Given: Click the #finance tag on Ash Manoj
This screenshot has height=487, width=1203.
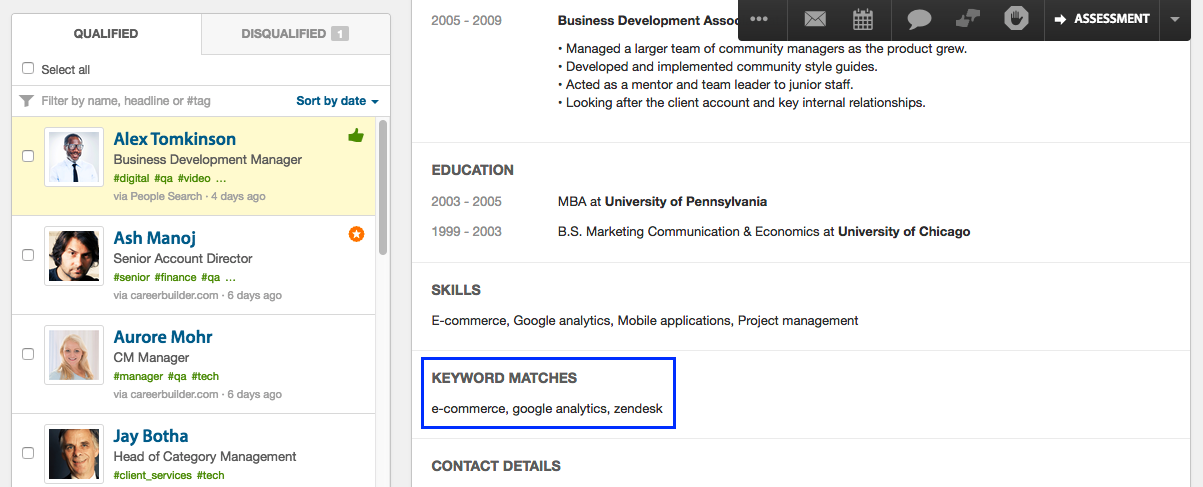Looking at the screenshot, I should click(x=175, y=278).
